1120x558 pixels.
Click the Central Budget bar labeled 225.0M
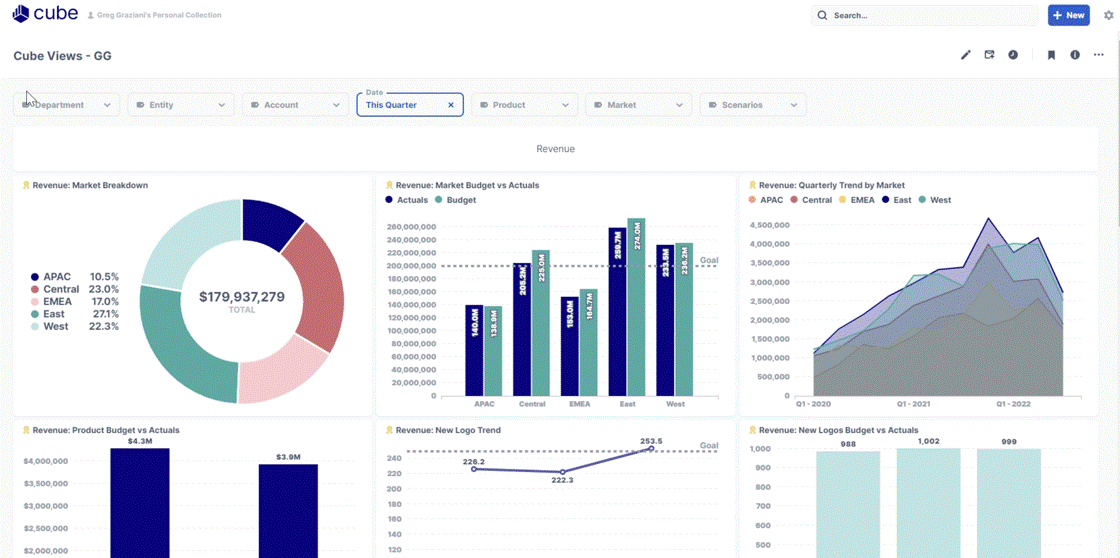541,323
